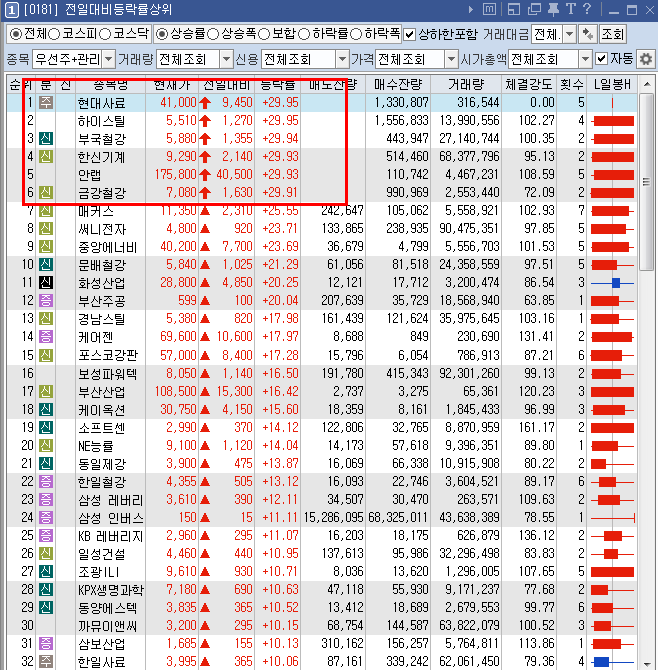The height and width of the screenshot is (670, 658).
Task: Open the 매커스 stock name
Action: (96, 211)
